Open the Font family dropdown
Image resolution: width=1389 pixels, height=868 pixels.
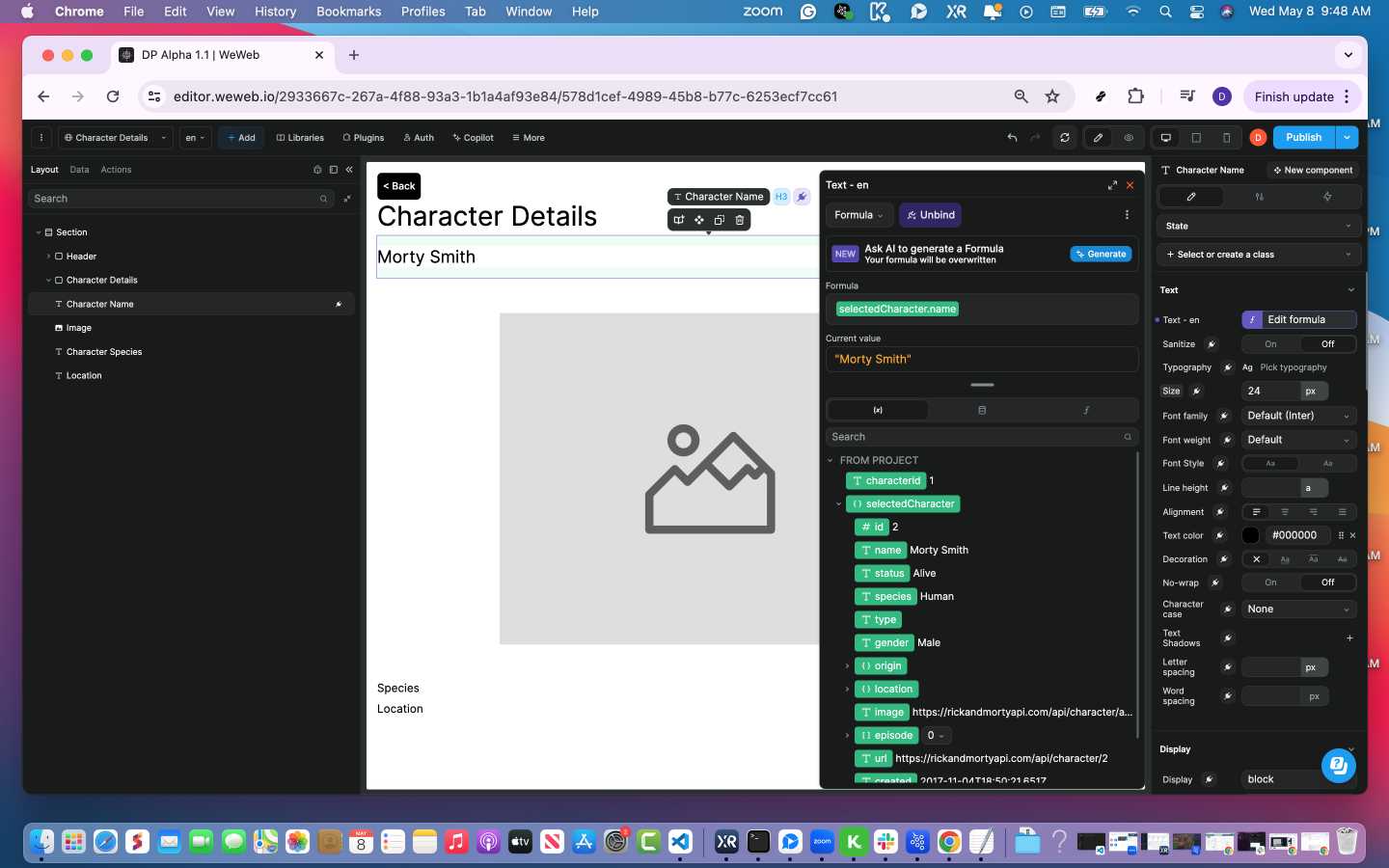pos(1299,416)
